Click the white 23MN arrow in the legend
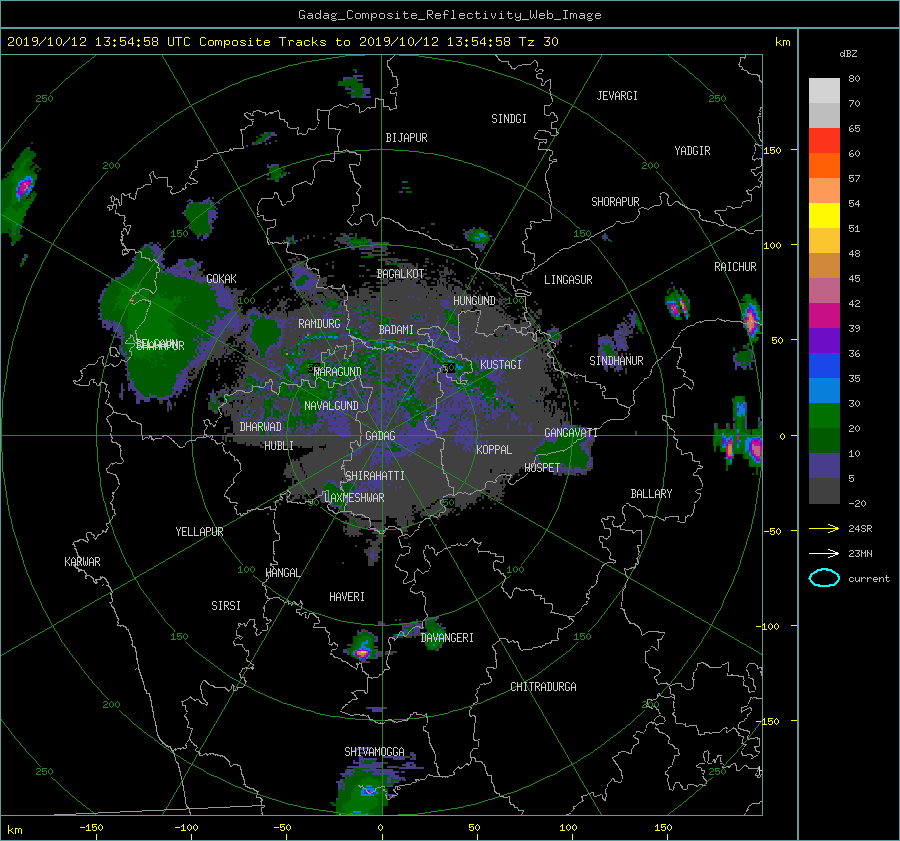 (x=824, y=553)
